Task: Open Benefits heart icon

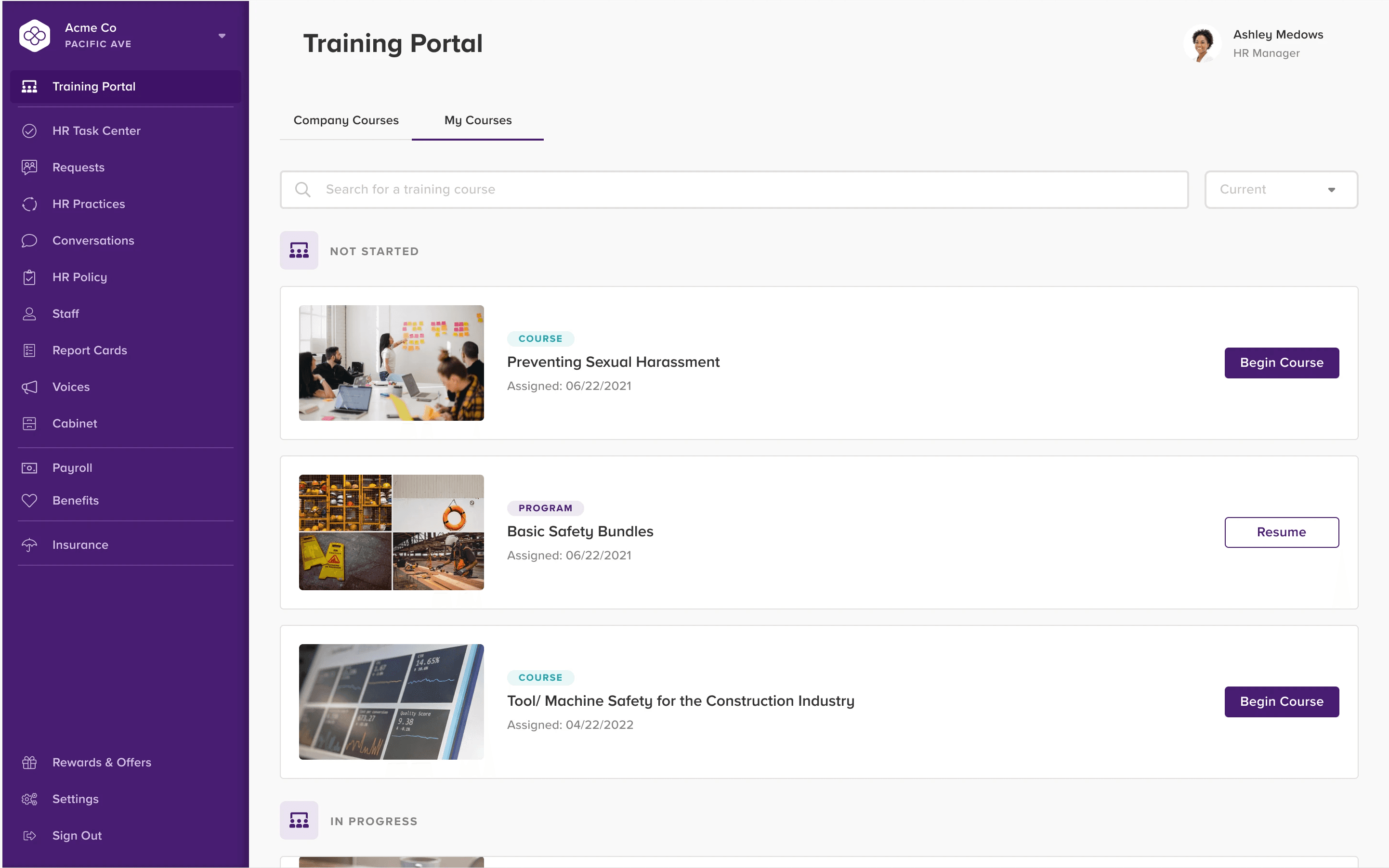Action: click(x=29, y=501)
